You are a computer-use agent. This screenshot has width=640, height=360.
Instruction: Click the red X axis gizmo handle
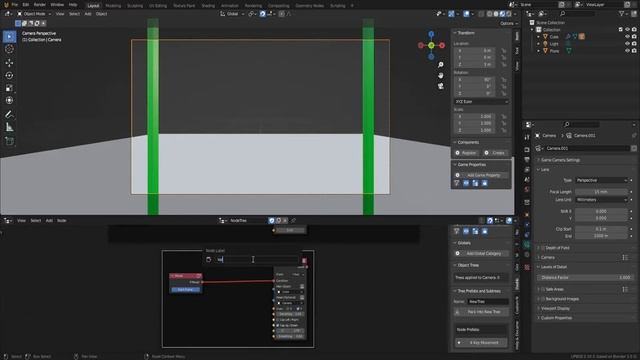[442, 45]
